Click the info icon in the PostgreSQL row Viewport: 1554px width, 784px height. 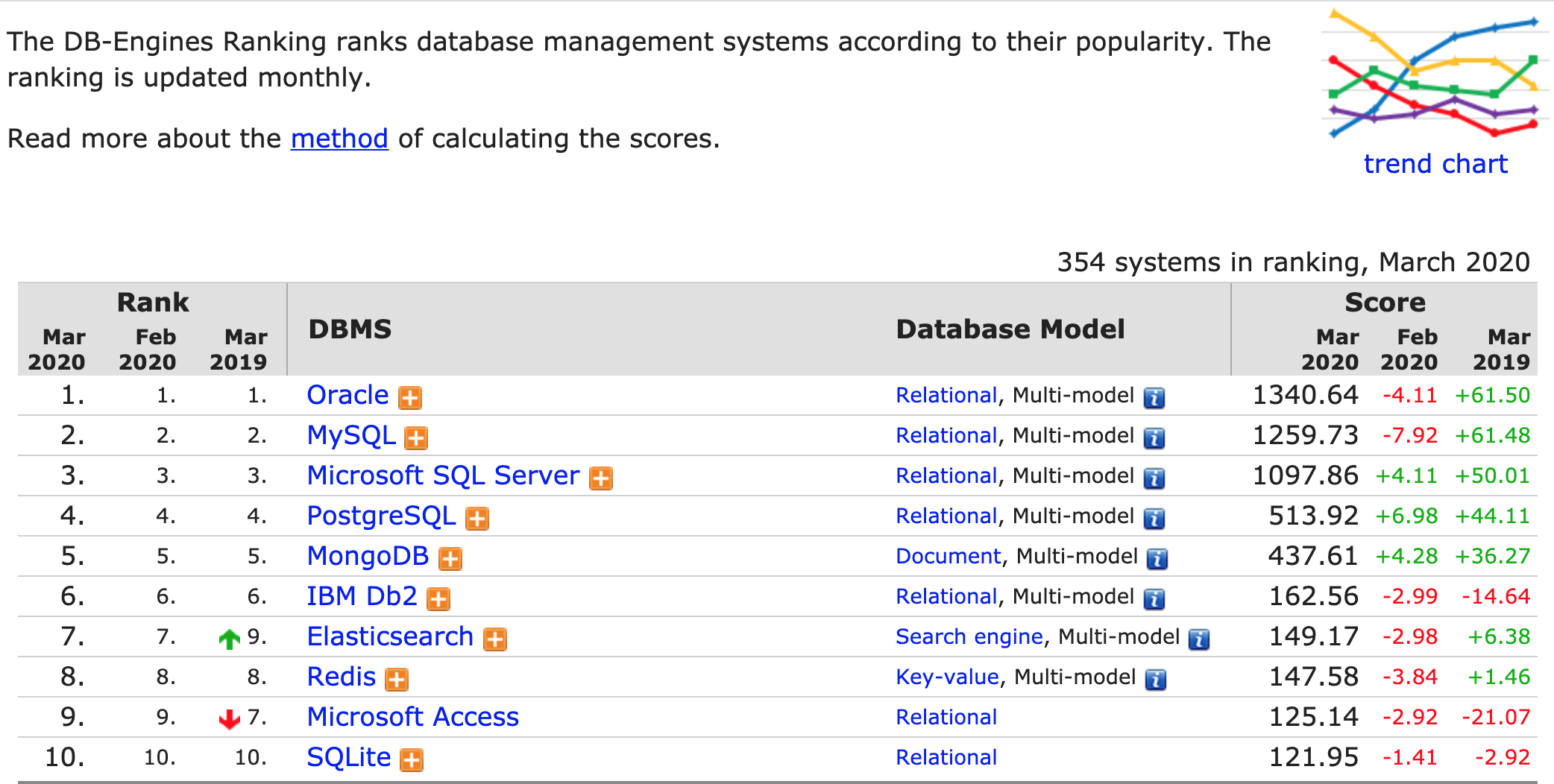pyautogui.click(x=1154, y=519)
